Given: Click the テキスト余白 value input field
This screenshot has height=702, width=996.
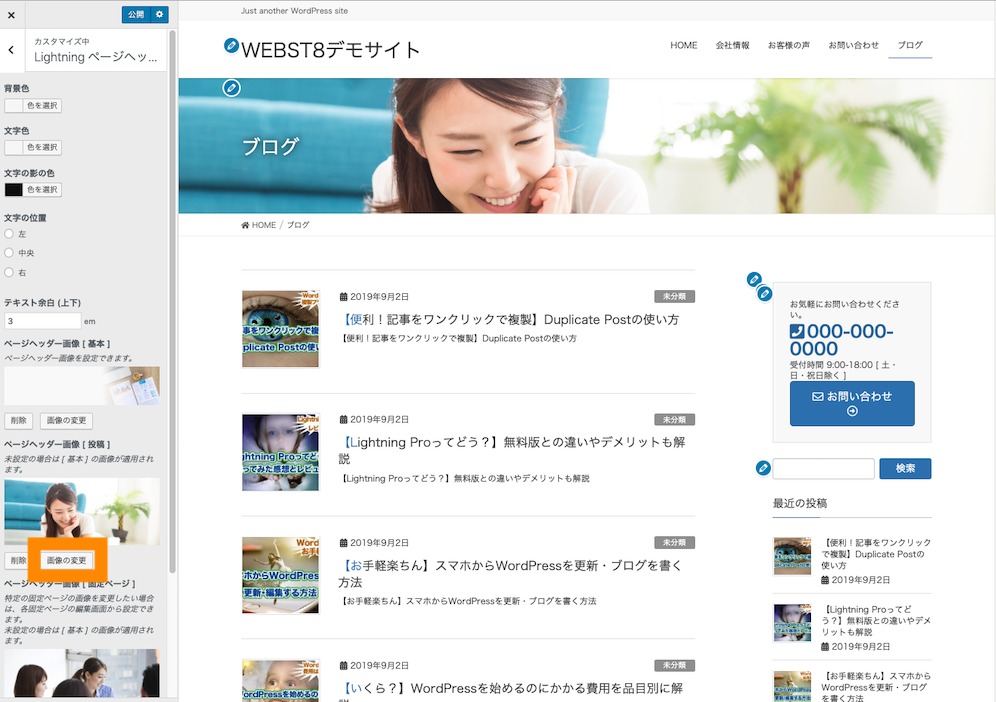Looking at the screenshot, I should tap(45, 320).
